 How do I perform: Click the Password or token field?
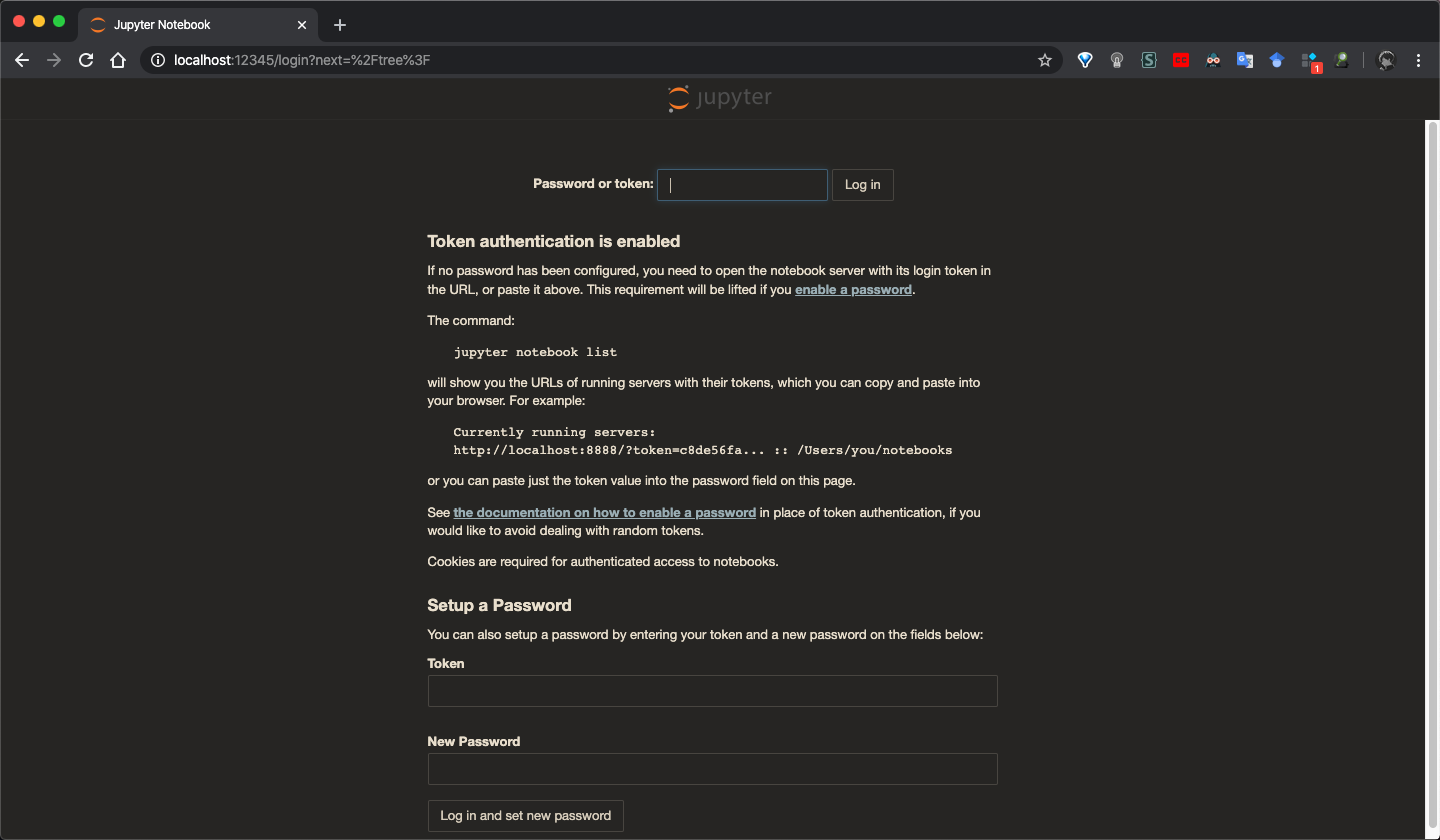tap(742, 185)
